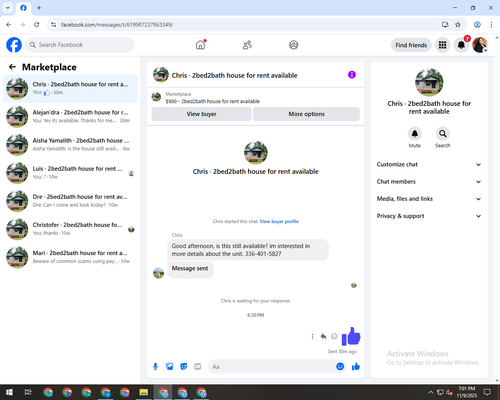The image size is (500, 400).
Task: Click the Find friends button
Action: click(x=411, y=45)
